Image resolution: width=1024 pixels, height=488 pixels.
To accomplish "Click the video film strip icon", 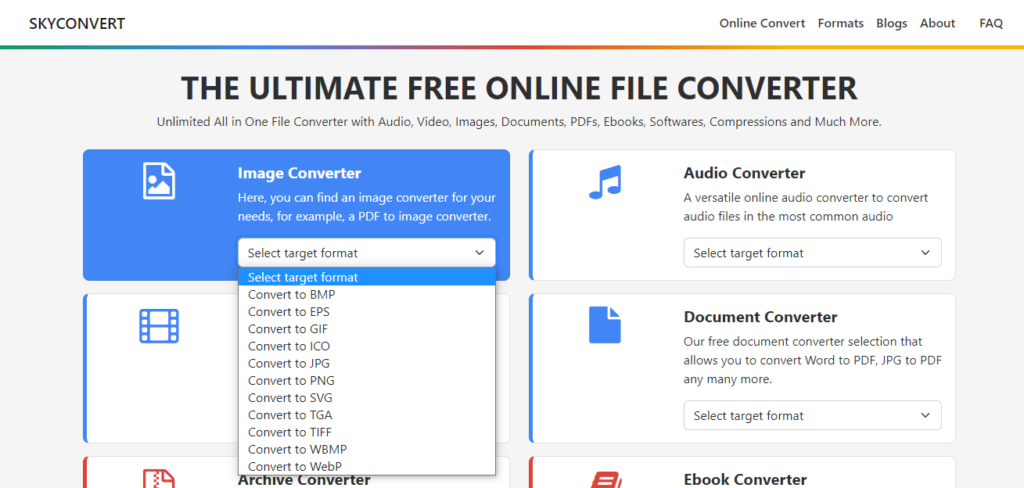I will pos(159,325).
